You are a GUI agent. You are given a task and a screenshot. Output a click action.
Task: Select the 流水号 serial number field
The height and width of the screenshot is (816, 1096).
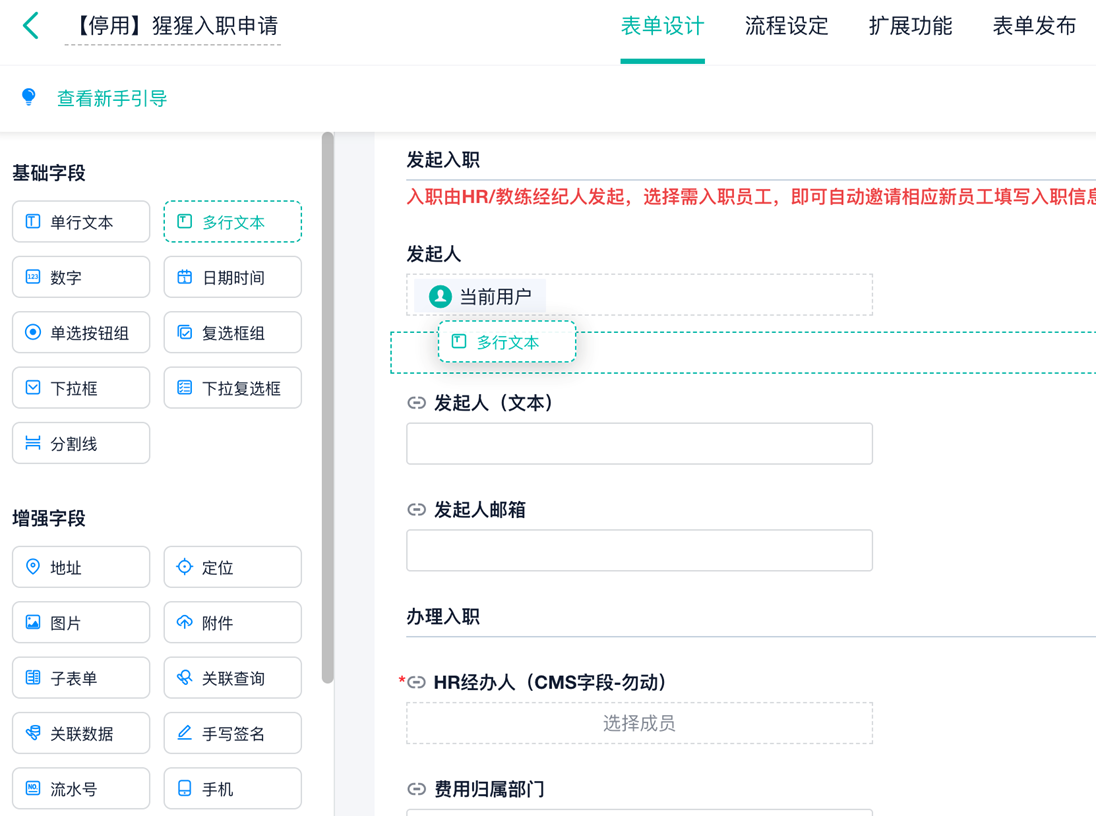81,788
